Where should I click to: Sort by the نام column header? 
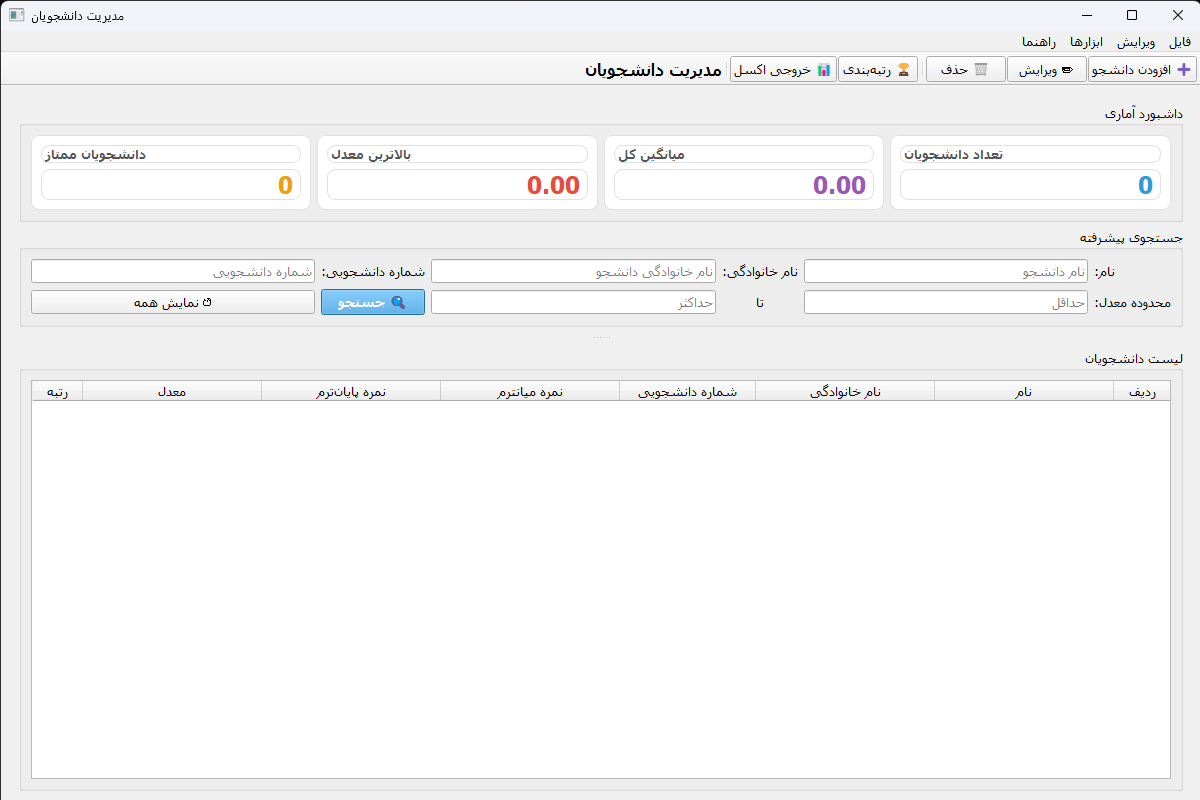coord(1024,392)
